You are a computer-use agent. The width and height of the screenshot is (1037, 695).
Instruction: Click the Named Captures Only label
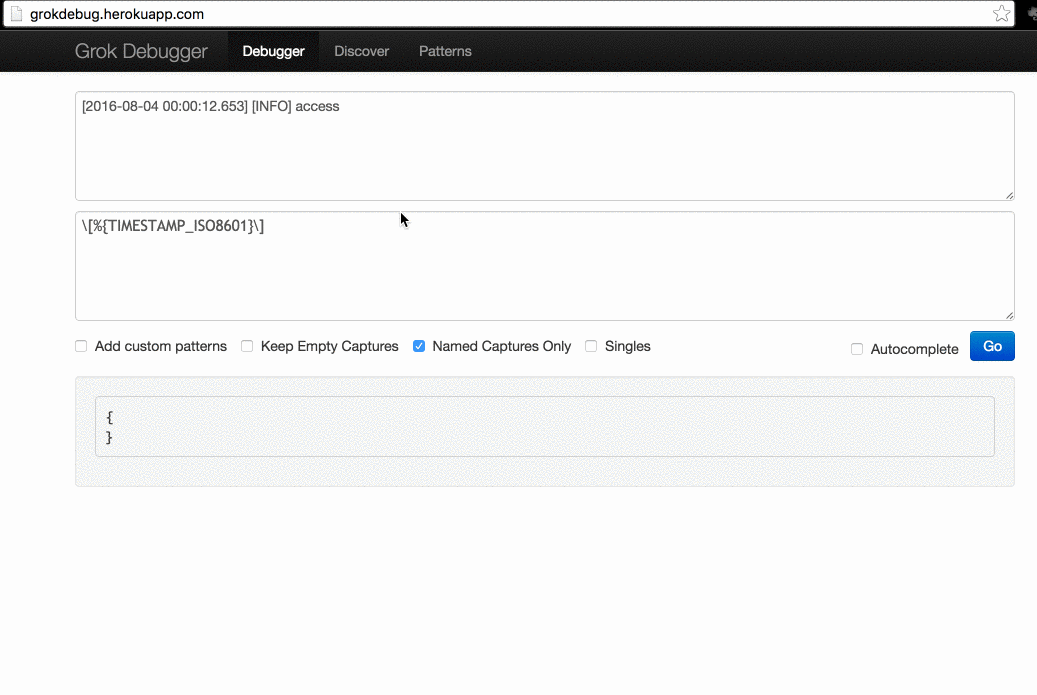[x=501, y=346]
